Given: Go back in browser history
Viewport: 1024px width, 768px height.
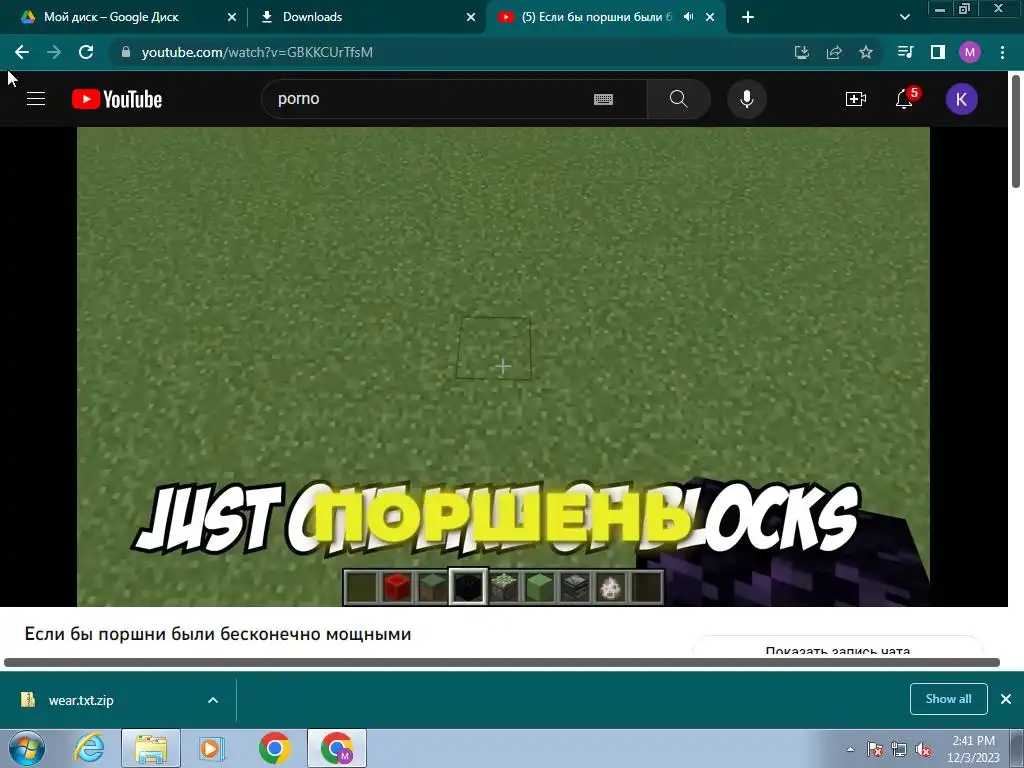Looking at the screenshot, I should coord(22,52).
